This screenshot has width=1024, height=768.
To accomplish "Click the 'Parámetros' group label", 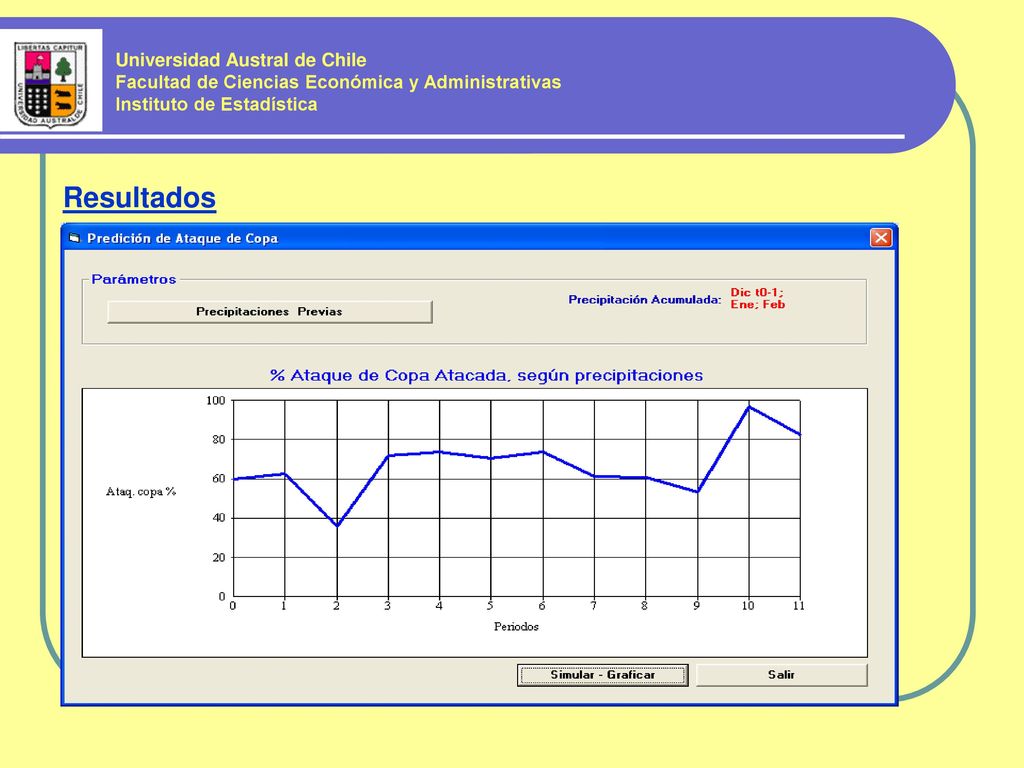I will click(134, 280).
